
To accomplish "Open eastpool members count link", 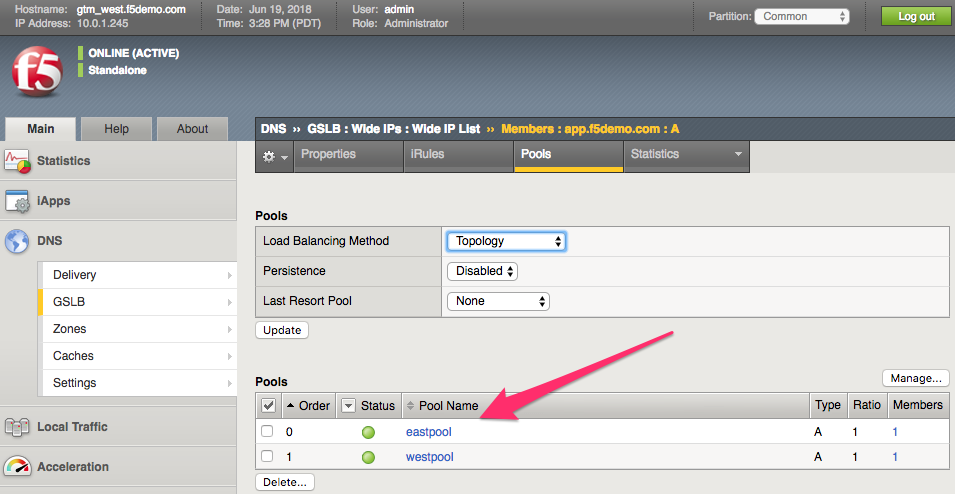I will click(895, 432).
